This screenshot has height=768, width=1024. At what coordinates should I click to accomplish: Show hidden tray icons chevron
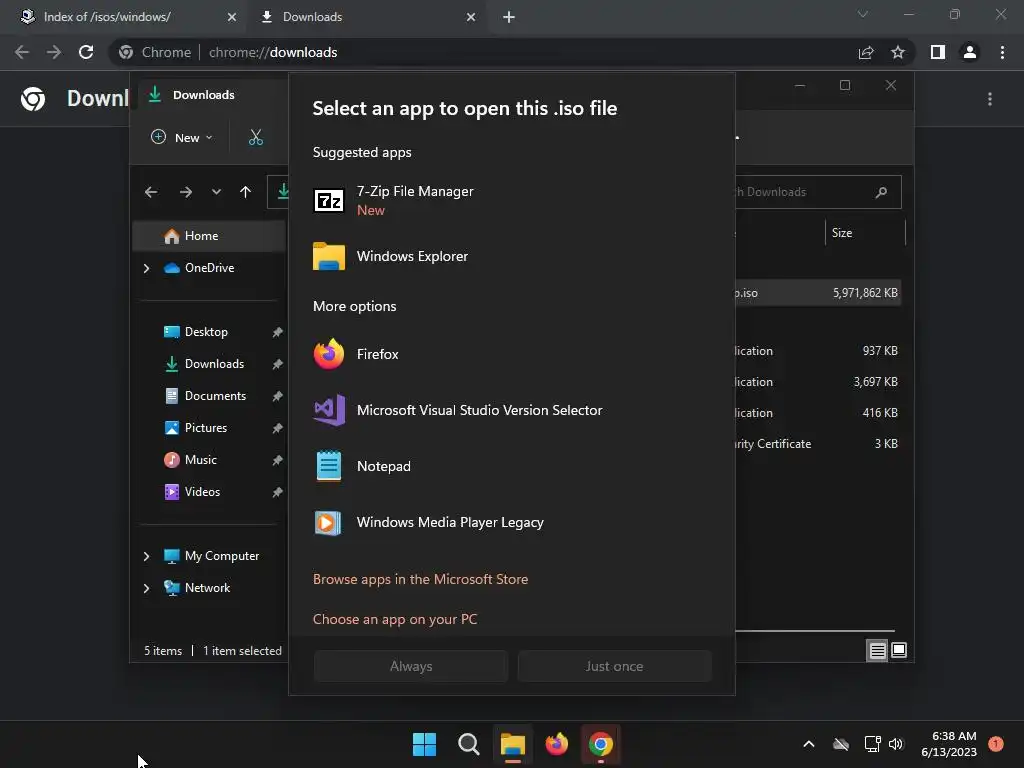tap(808, 744)
